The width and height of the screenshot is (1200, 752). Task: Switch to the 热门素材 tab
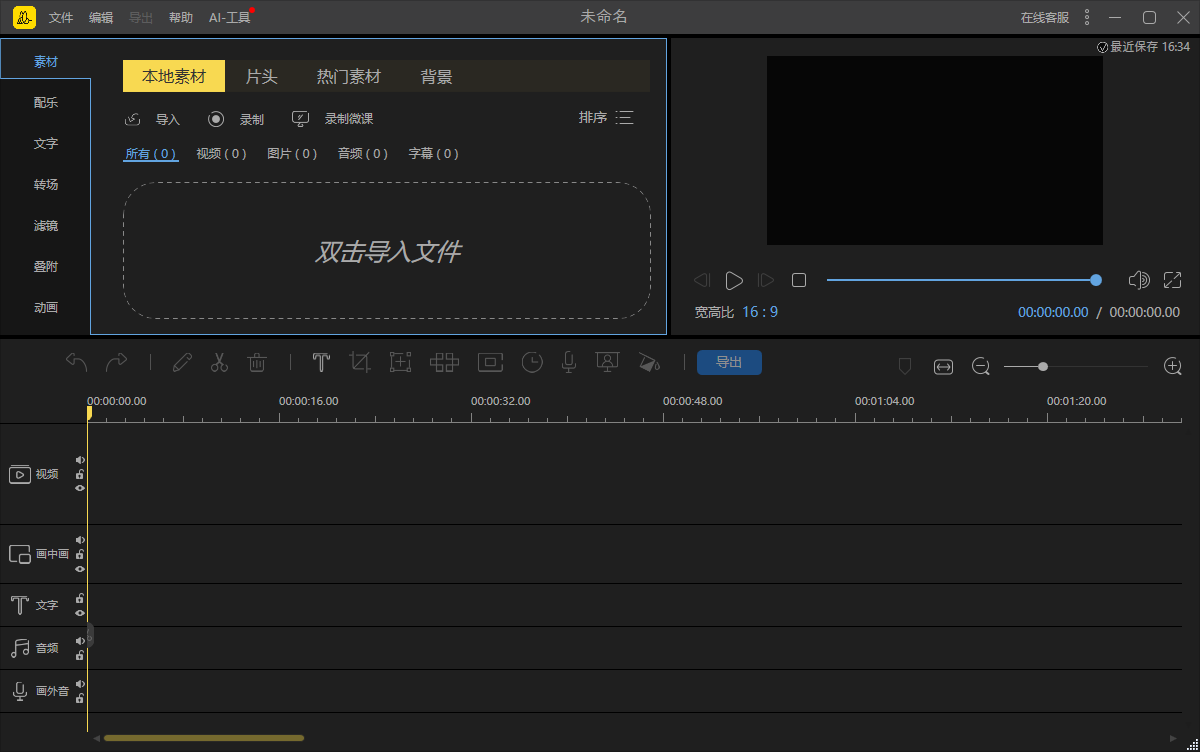click(x=349, y=77)
